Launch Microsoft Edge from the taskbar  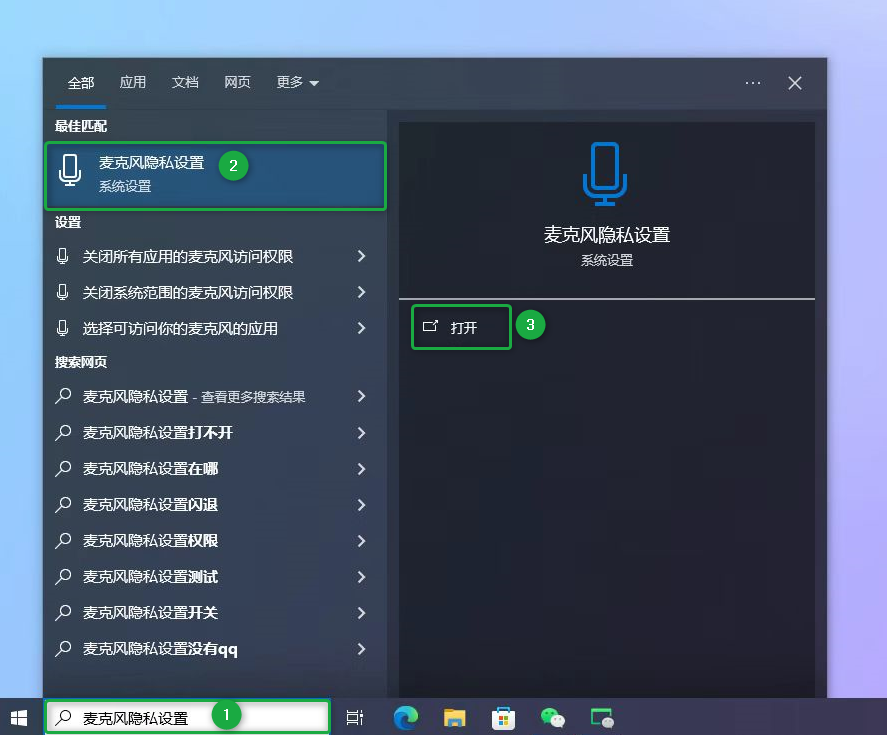pyautogui.click(x=406, y=718)
